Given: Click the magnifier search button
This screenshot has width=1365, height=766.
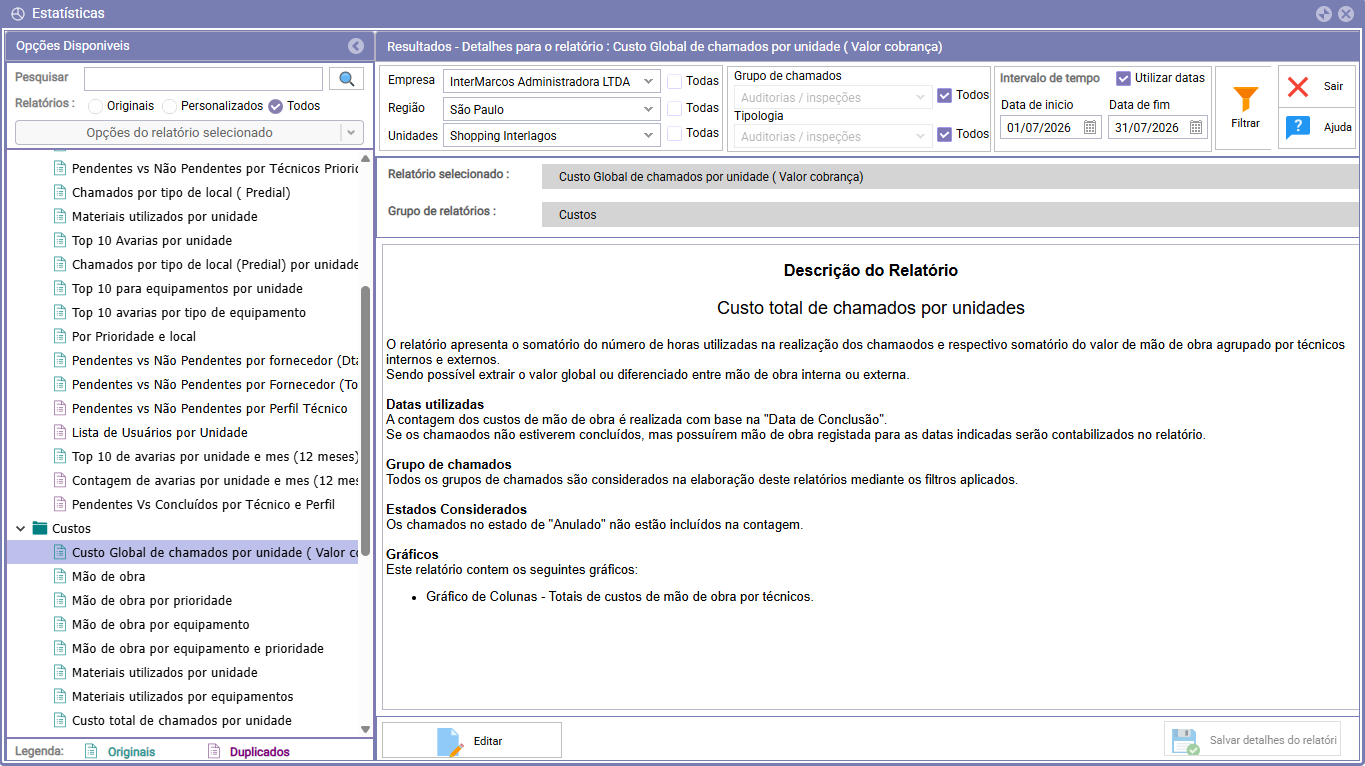Looking at the screenshot, I should (346, 79).
